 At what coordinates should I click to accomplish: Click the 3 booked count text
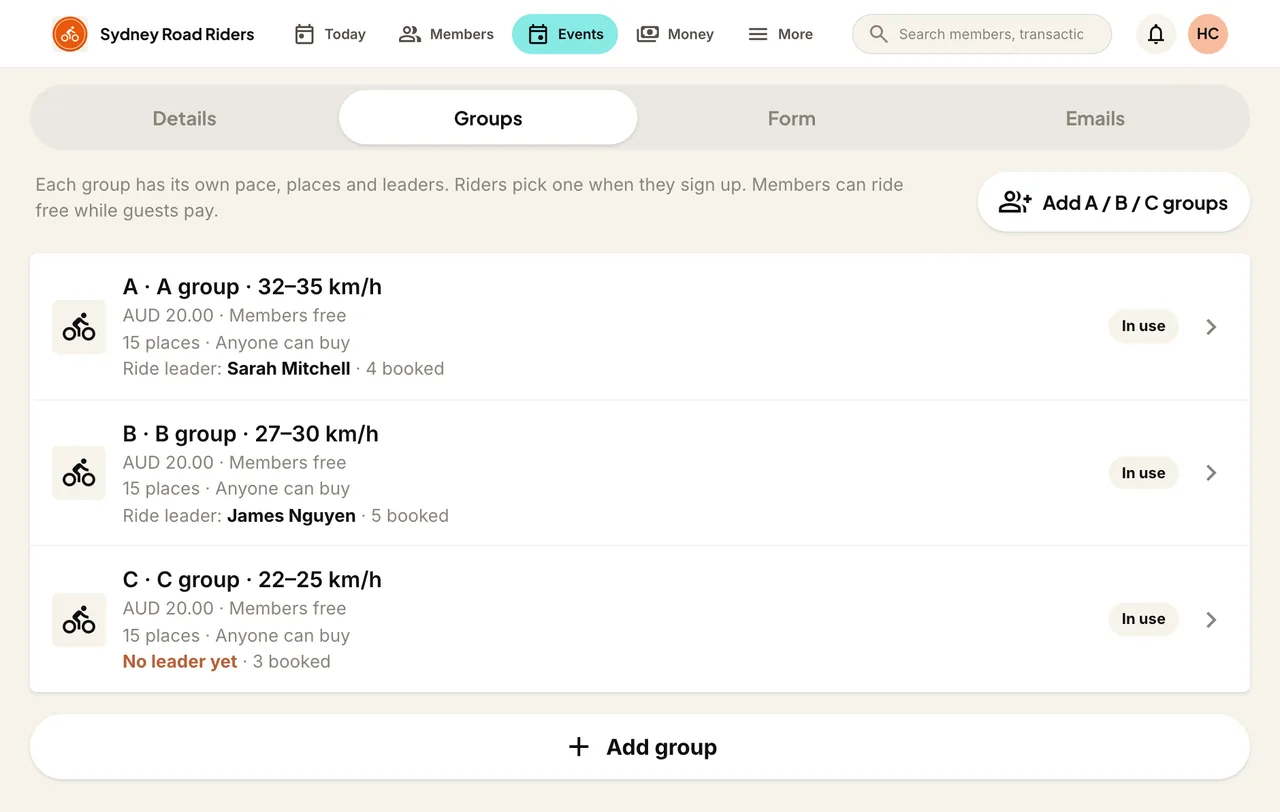point(292,662)
